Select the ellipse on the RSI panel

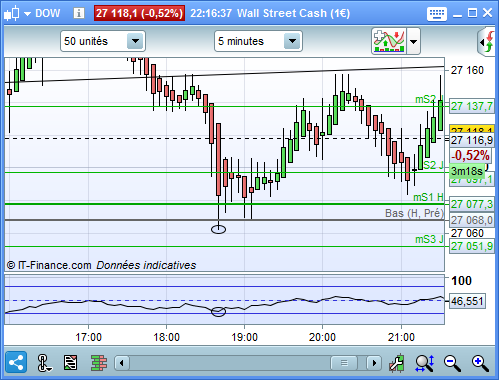[x=218, y=312]
